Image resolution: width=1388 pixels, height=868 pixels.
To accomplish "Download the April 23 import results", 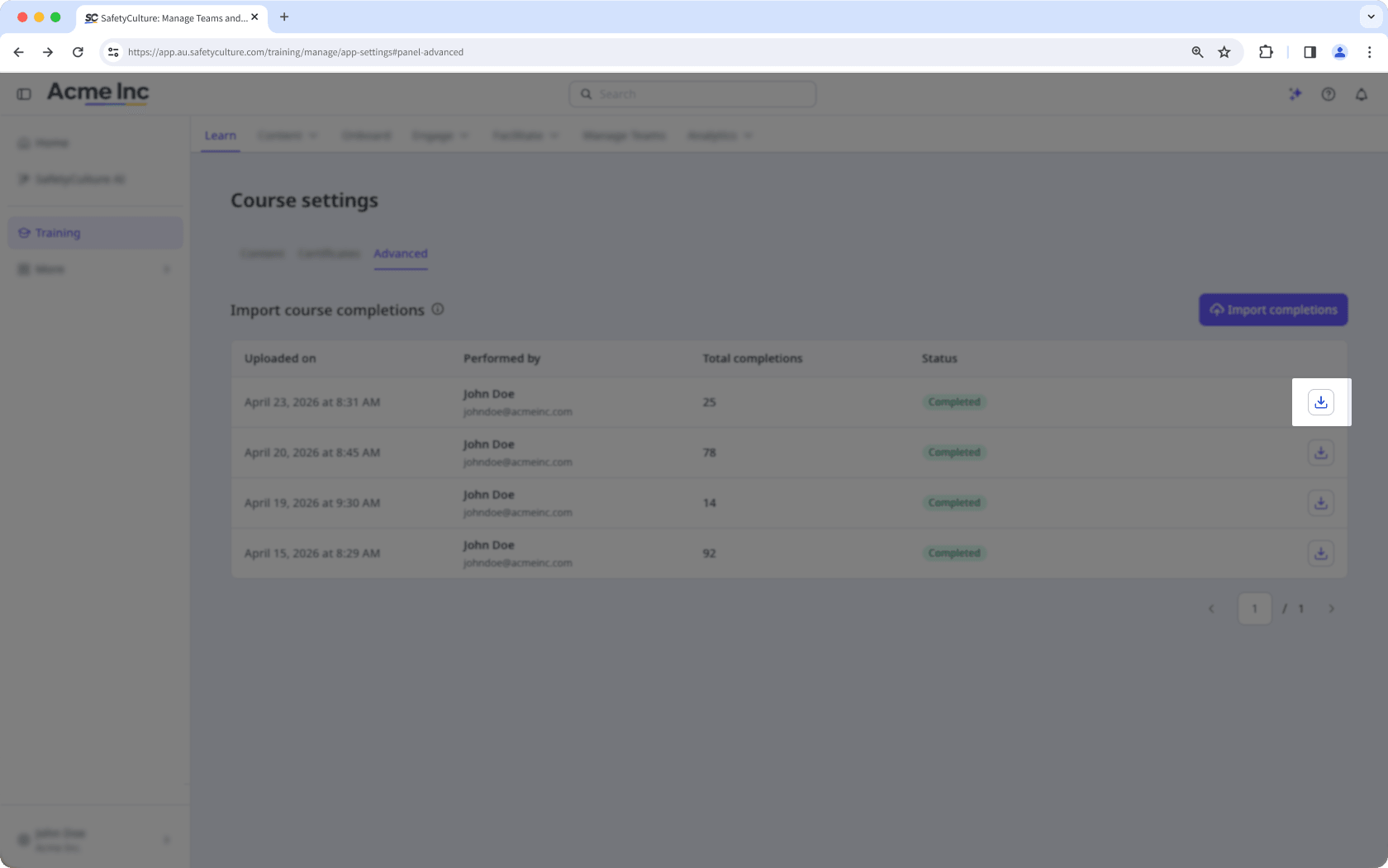I will coord(1320,402).
